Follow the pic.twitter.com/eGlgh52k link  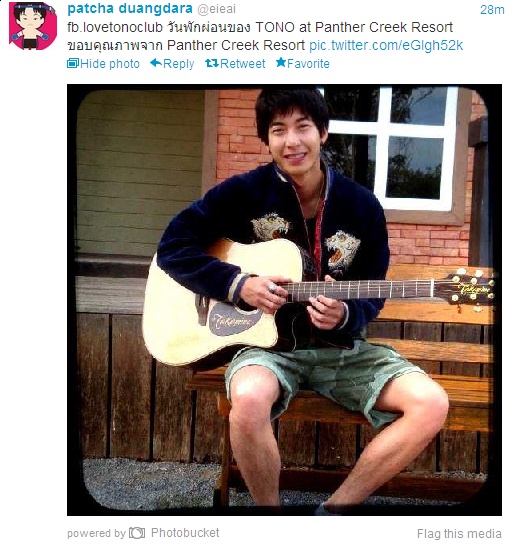pyautogui.click(x=386, y=45)
